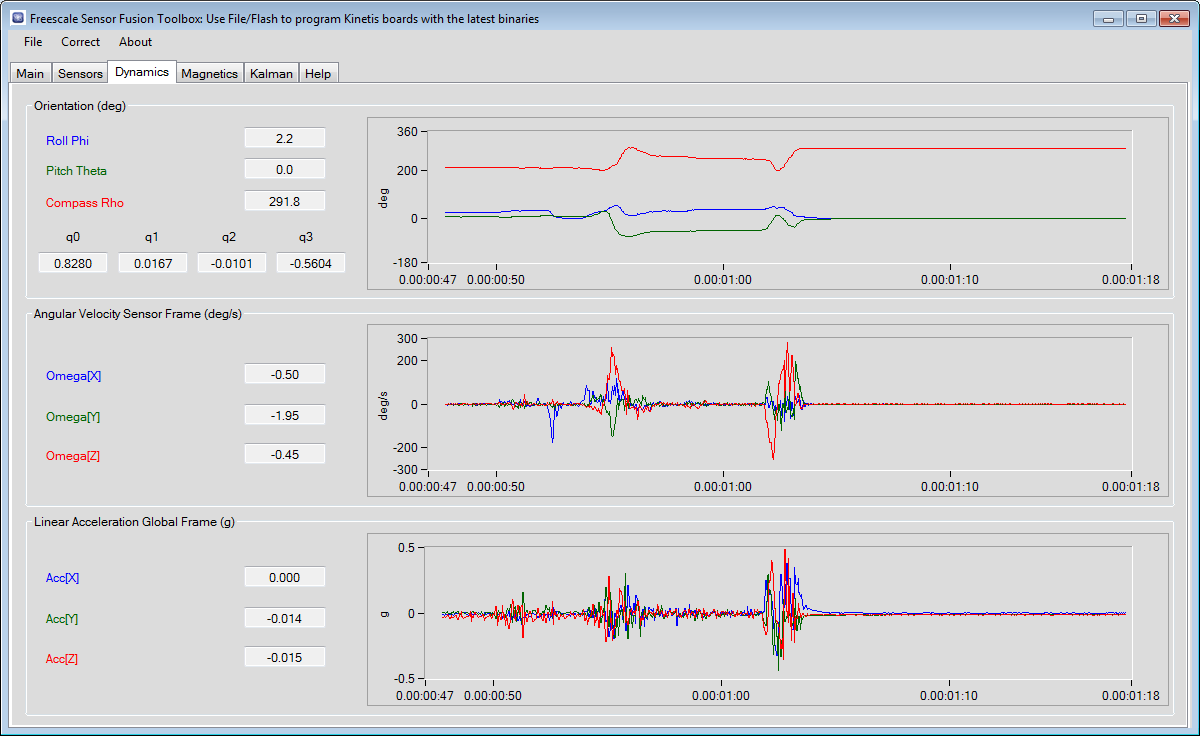Select the Magnetics tab

pos(210,74)
